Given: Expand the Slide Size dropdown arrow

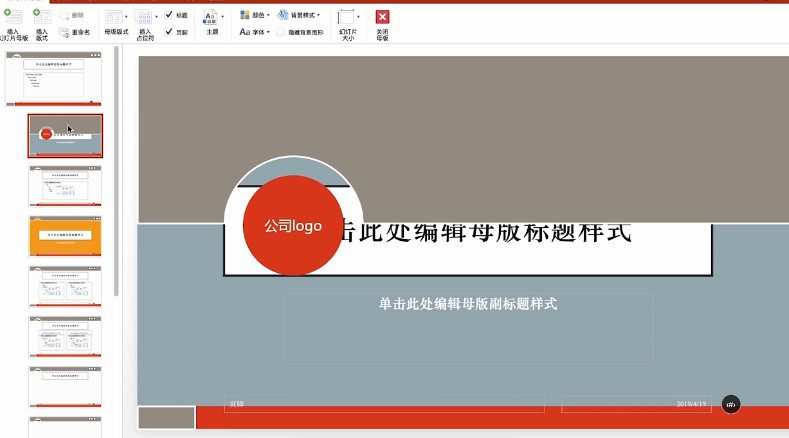Looking at the screenshot, I should 358,17.
